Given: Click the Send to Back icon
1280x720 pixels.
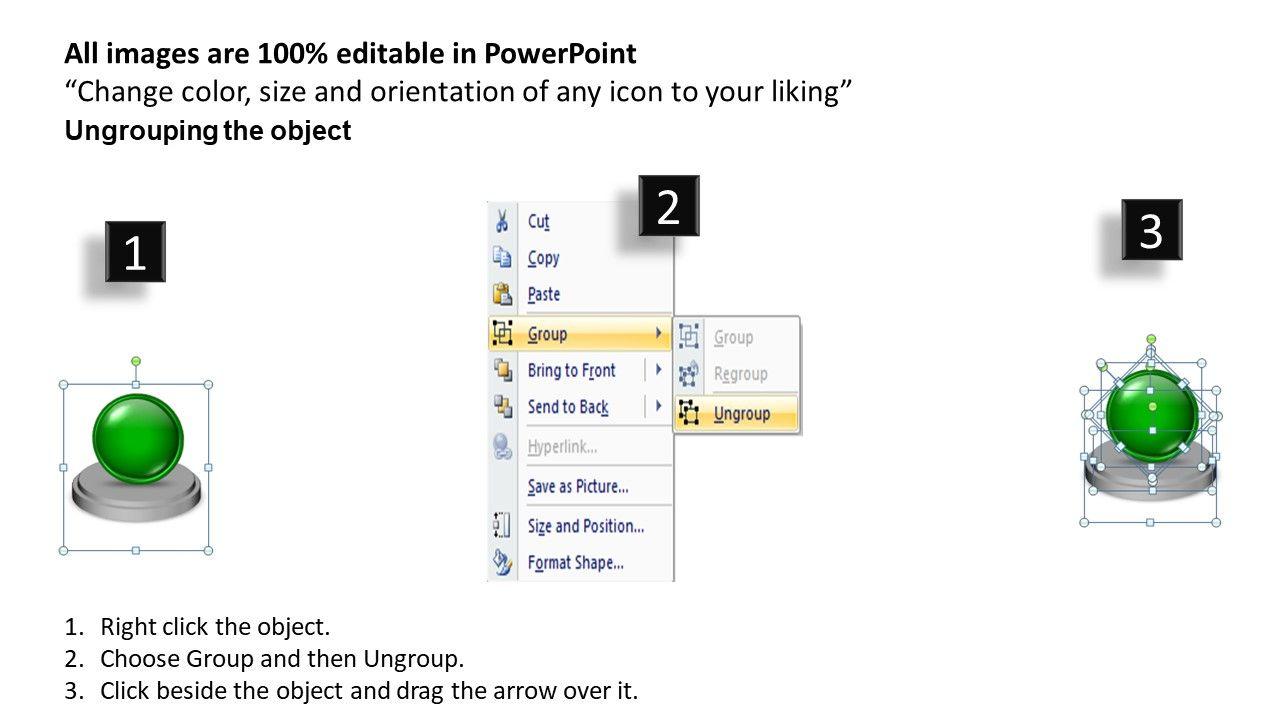Looking at the screenshot, I should (502, 406).
